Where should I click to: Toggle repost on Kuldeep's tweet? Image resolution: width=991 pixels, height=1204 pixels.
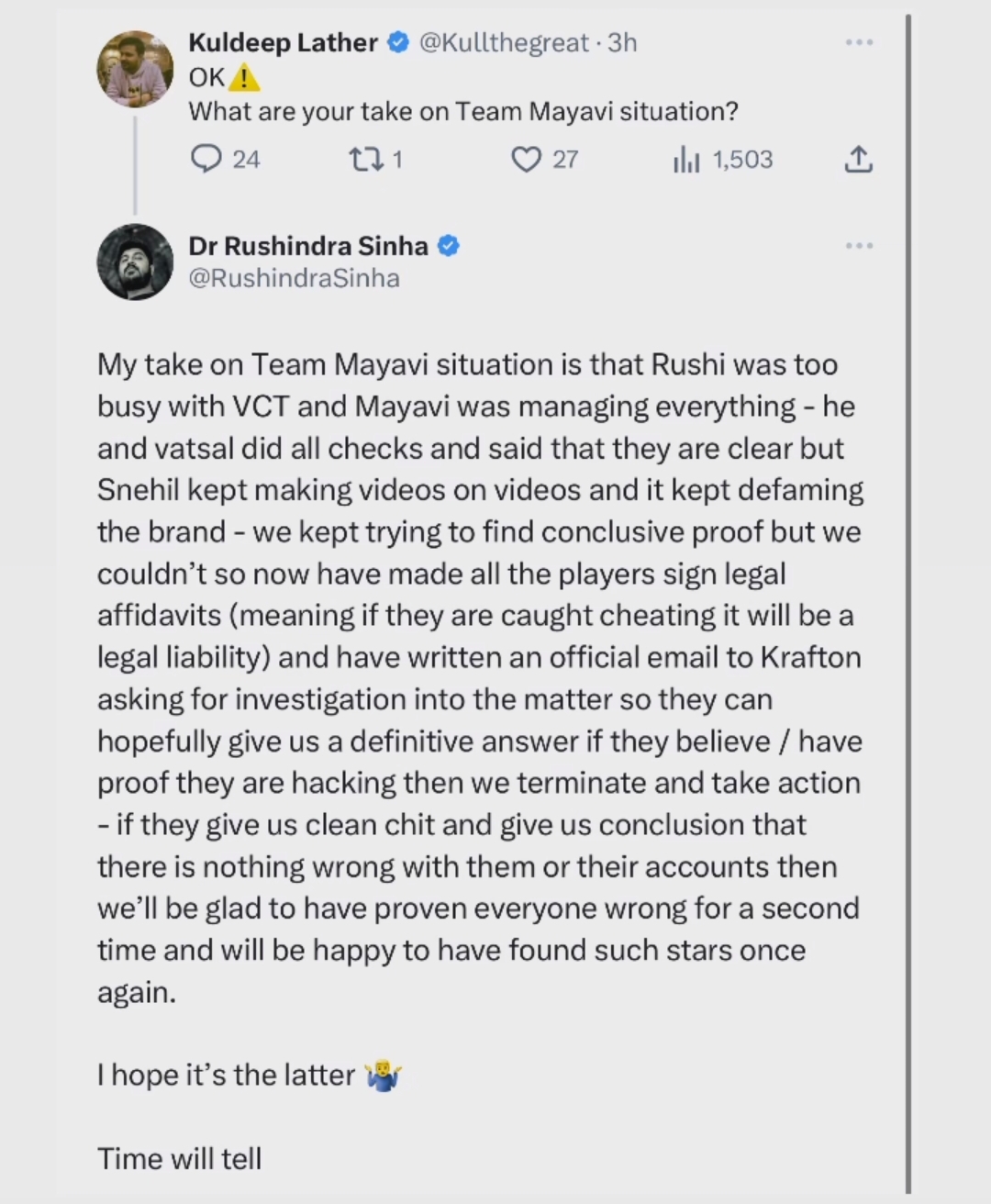366,159
